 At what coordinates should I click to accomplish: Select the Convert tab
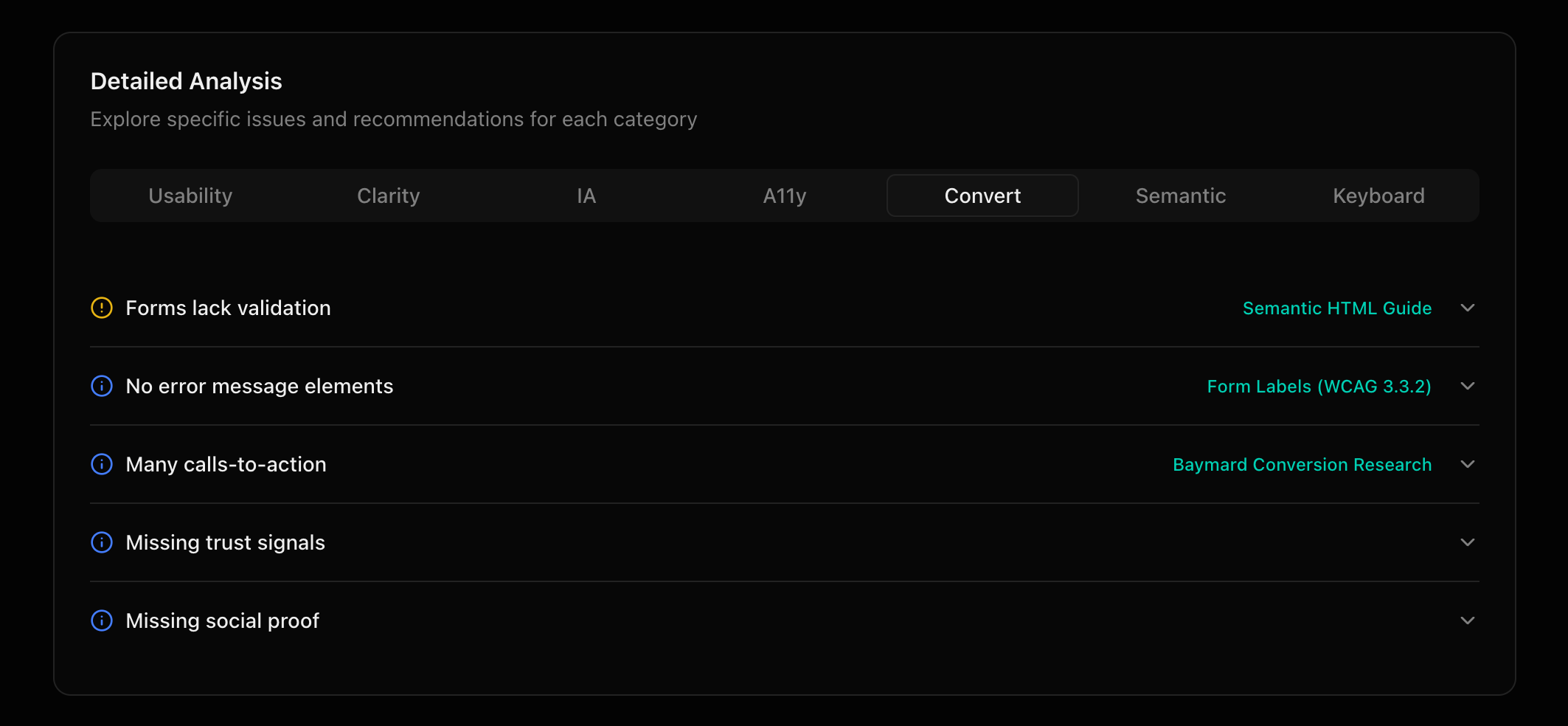pos(982,196)
